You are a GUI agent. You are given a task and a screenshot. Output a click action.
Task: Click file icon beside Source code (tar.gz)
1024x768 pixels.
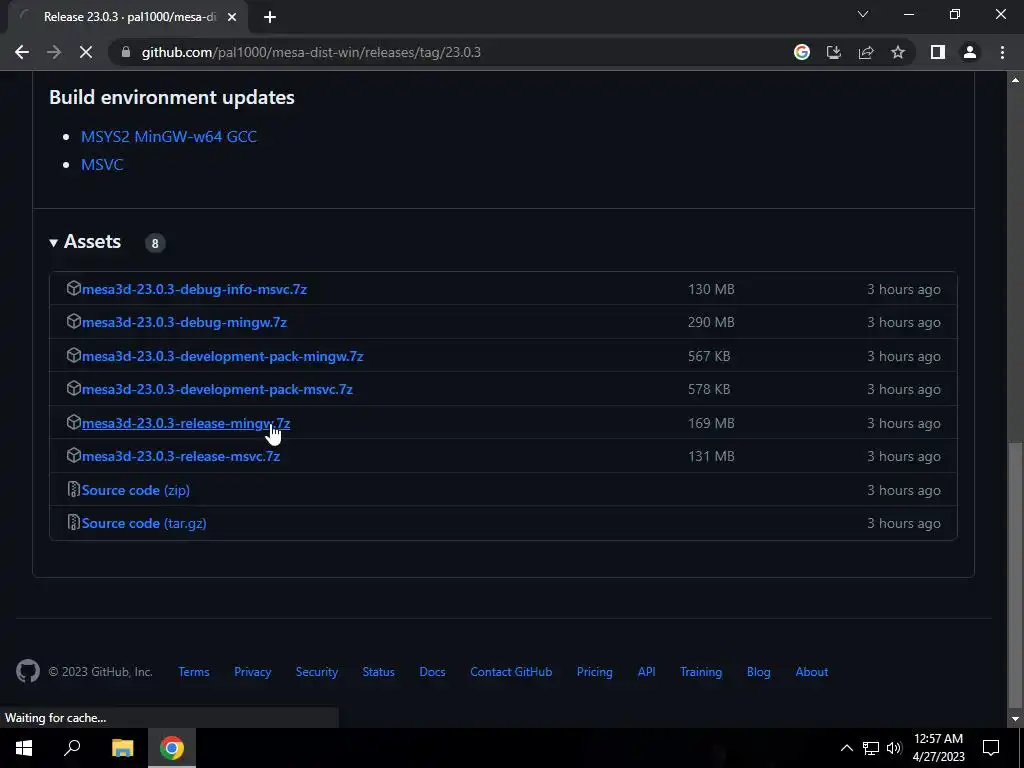tap(73, 522)
